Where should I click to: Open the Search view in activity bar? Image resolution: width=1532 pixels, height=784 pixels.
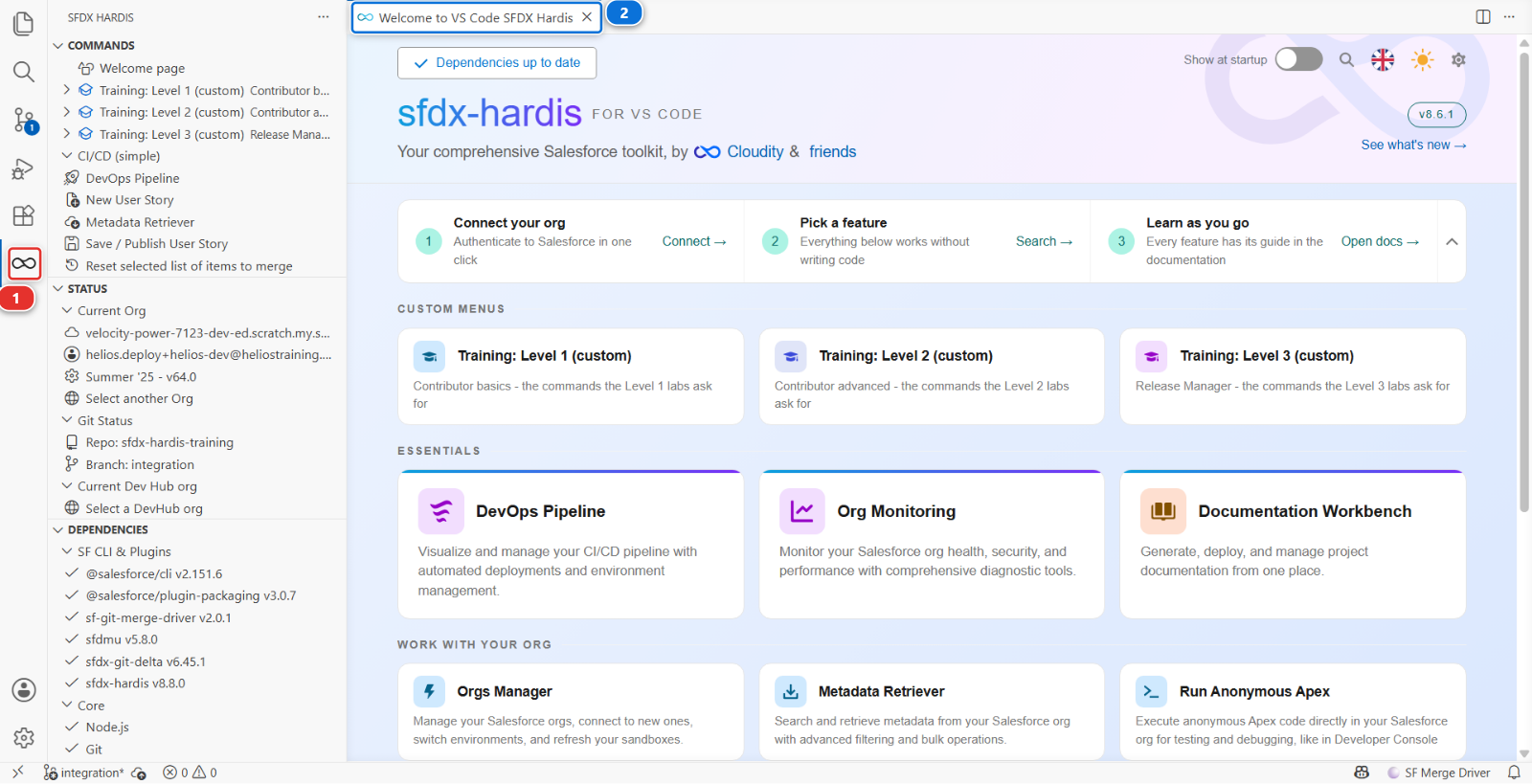pyautogui.click(x=24, y=72)
